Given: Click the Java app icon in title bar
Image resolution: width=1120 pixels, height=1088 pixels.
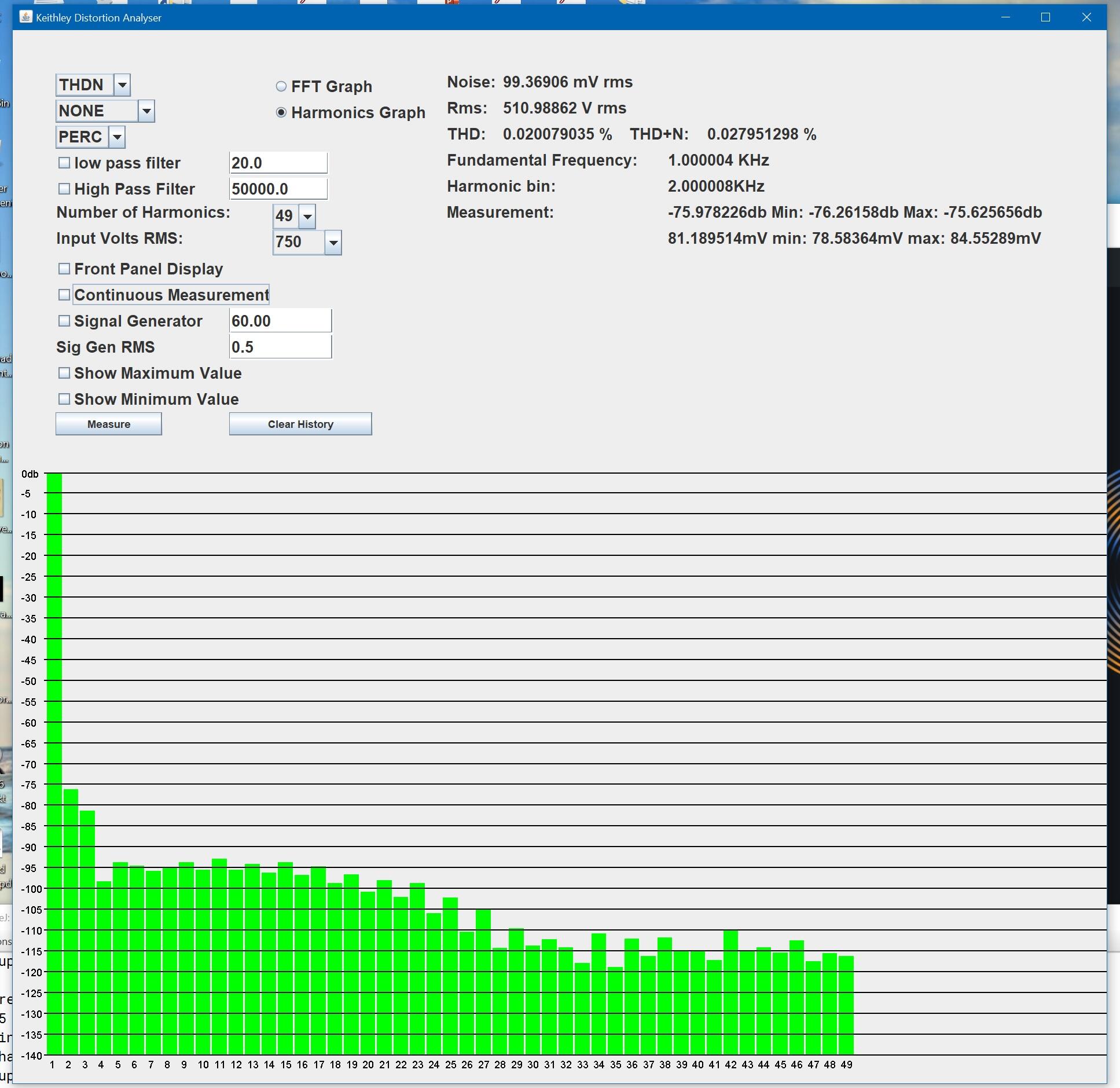Looking at the screenshot, I should pos(25,17).
